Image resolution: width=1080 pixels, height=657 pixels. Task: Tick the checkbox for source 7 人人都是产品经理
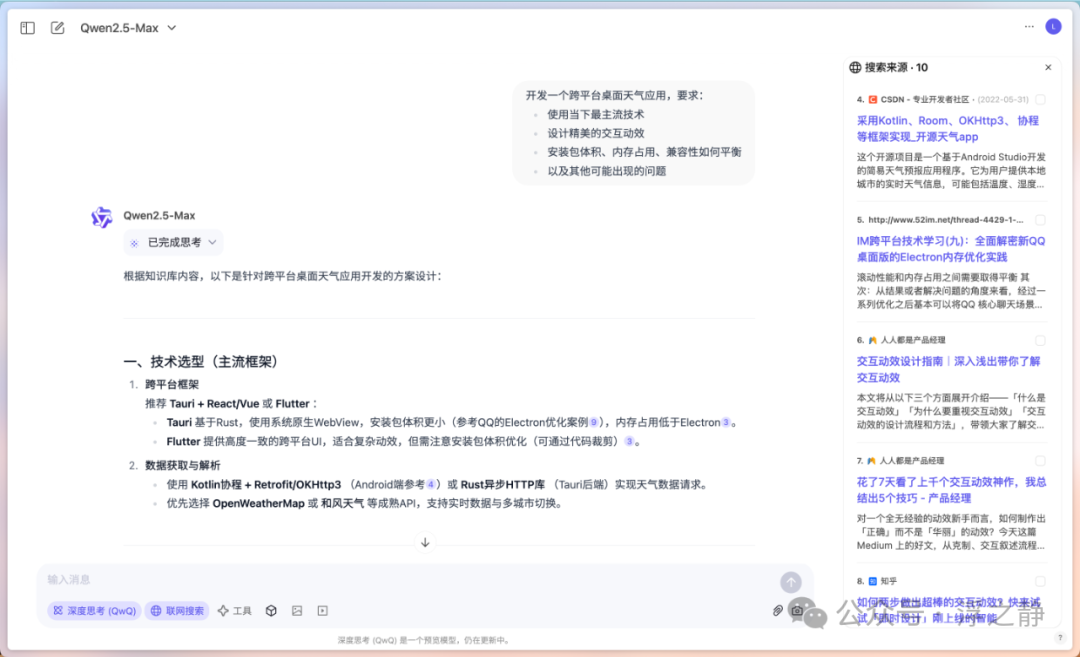click(x=1040, y=461)
